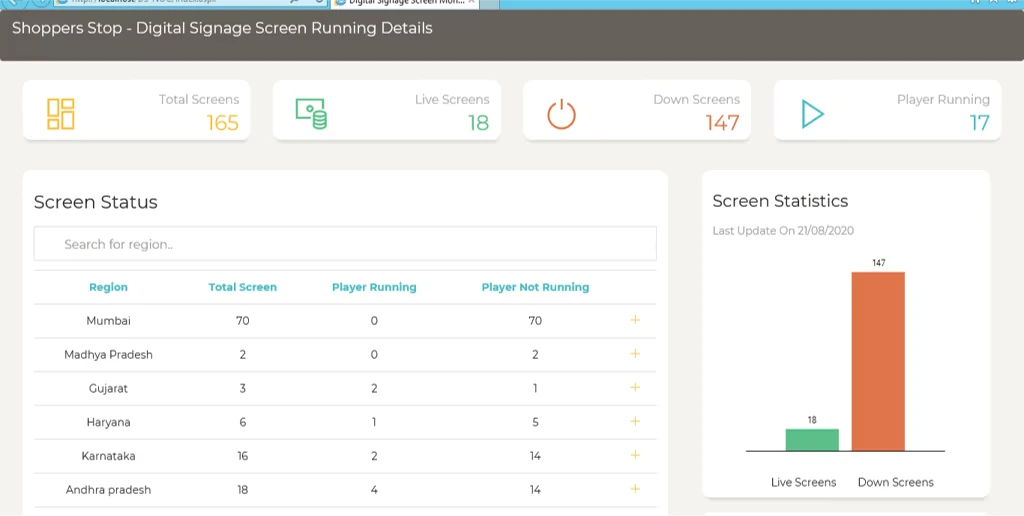Click the Last Update On 21/08/2020 text
This screenshot has width=1024, height=516.
pos(783,231)
